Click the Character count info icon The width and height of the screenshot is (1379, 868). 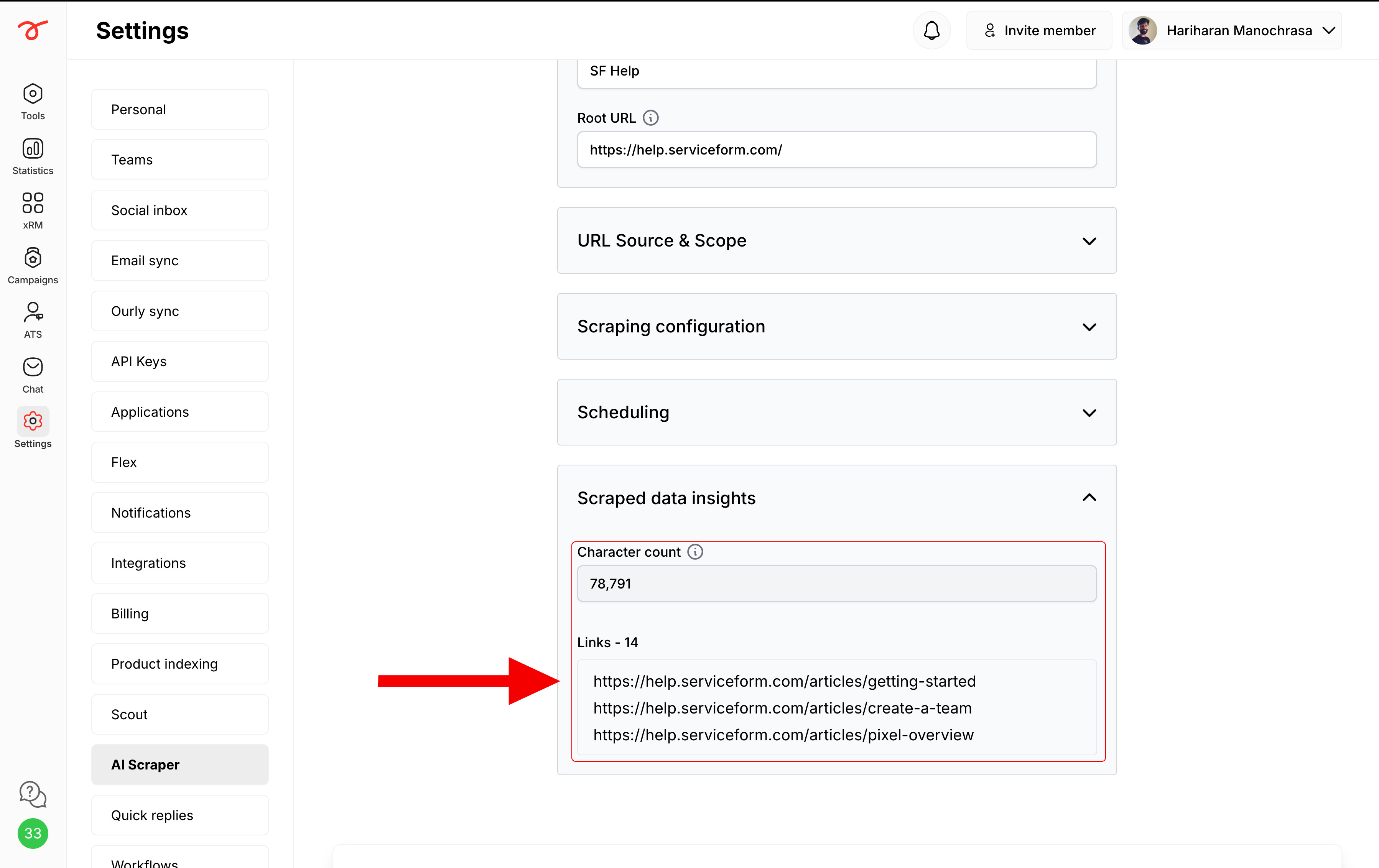point(695,552)
